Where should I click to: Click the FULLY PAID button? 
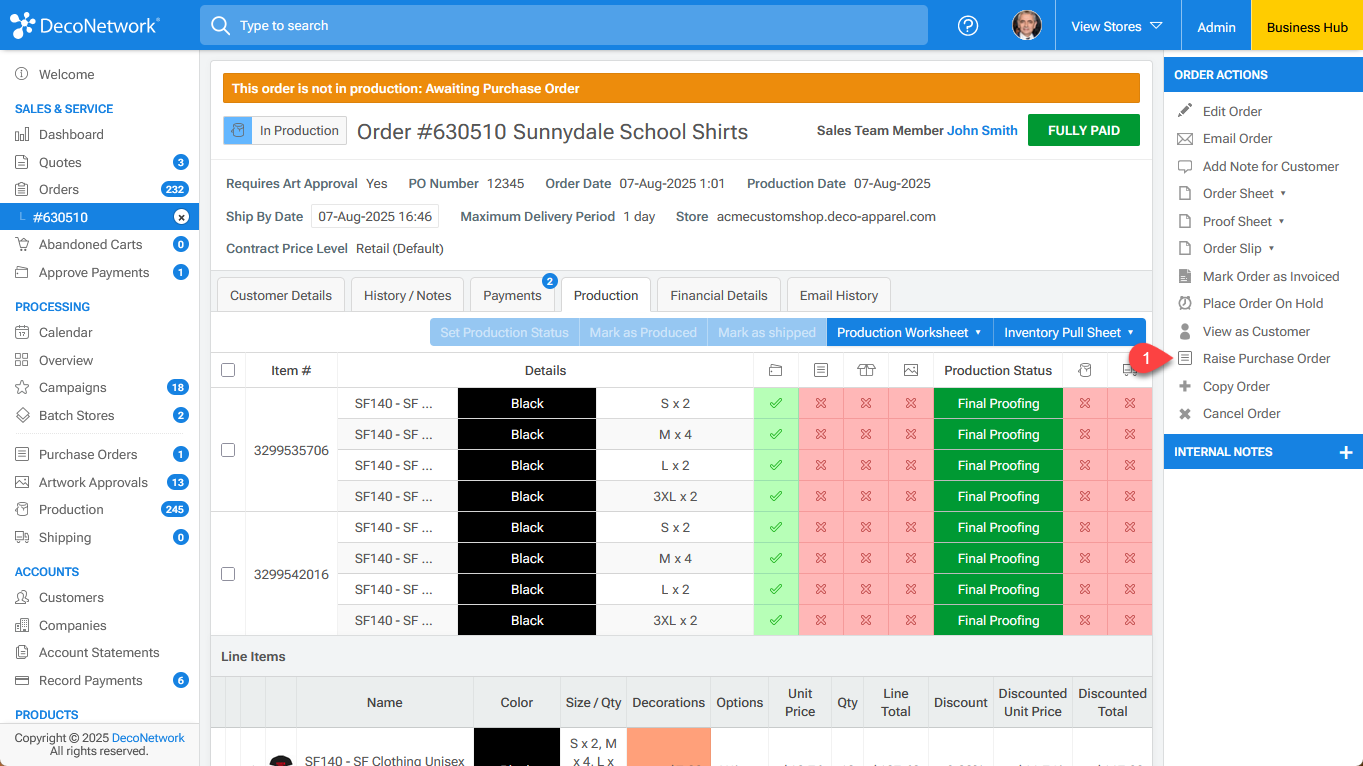pos(1083,130)
